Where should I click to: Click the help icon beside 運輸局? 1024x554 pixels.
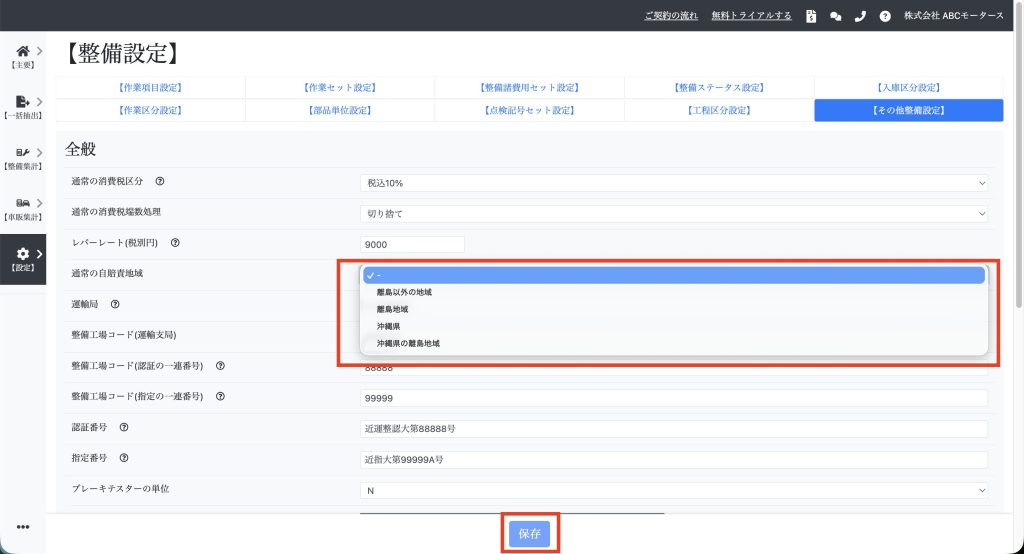tap(115, 304)
